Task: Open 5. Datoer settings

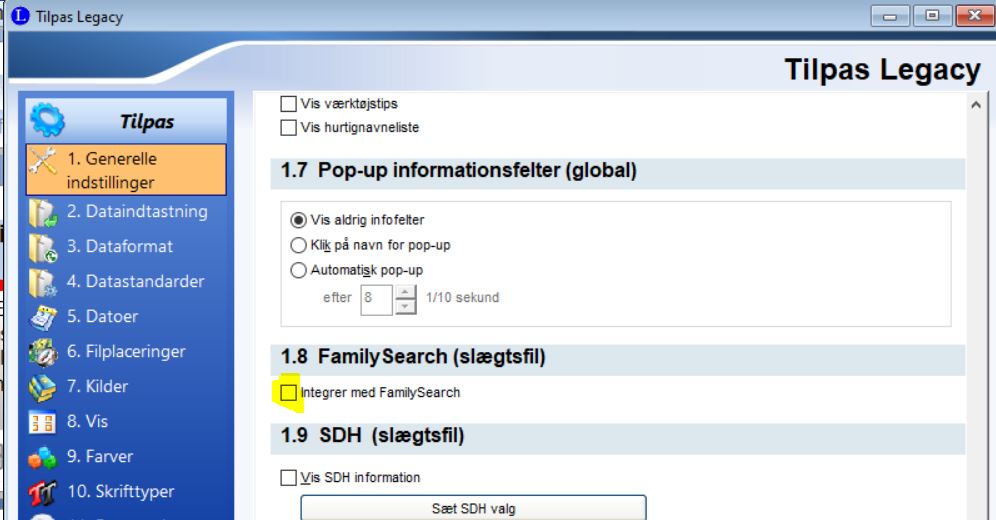Action: (126, 317)
